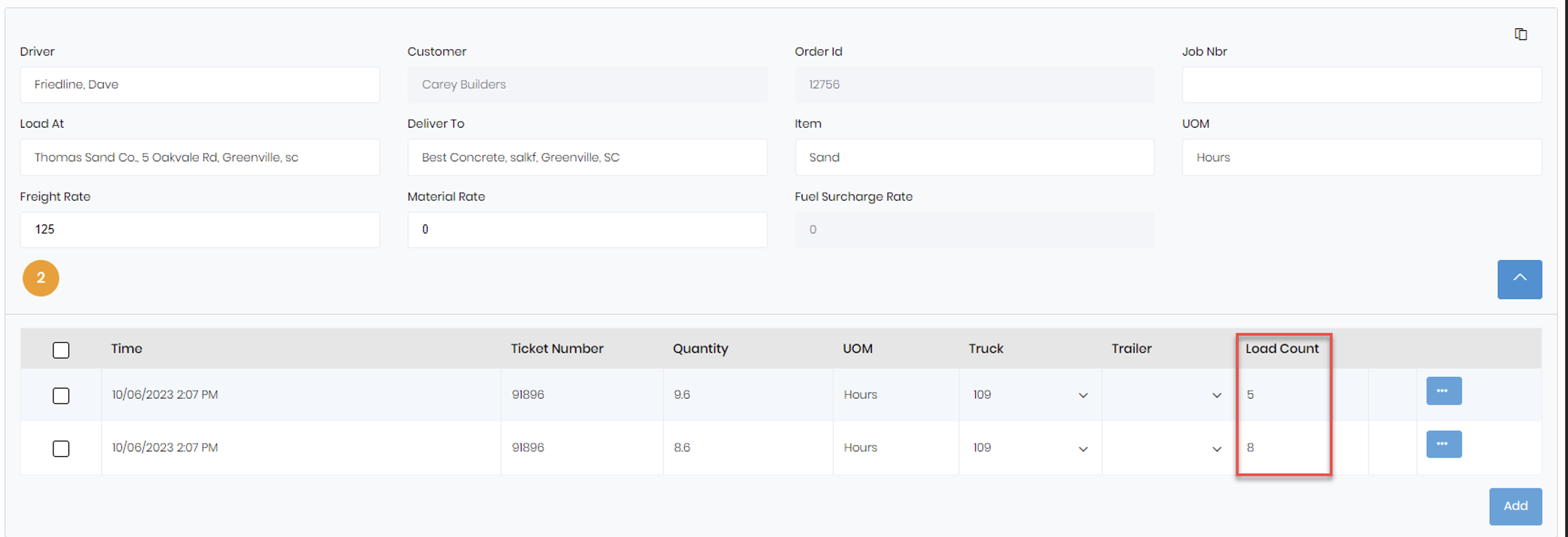Click the Add button below the table
The image size is (1568, 537).
pos(1515,506)
